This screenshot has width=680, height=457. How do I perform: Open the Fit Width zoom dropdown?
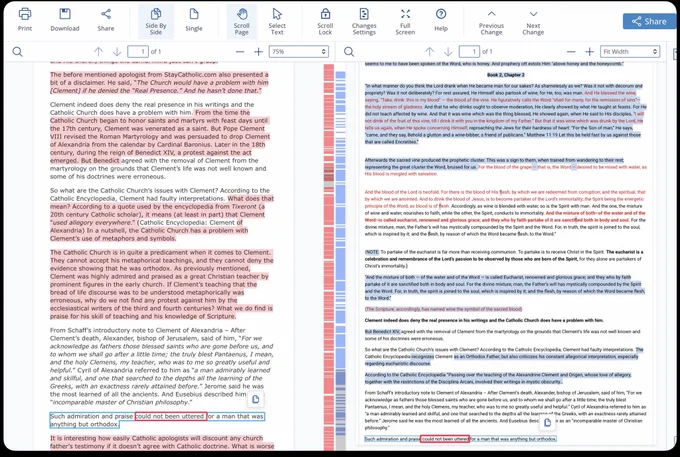pyautogui.click(x=630, y=52)
